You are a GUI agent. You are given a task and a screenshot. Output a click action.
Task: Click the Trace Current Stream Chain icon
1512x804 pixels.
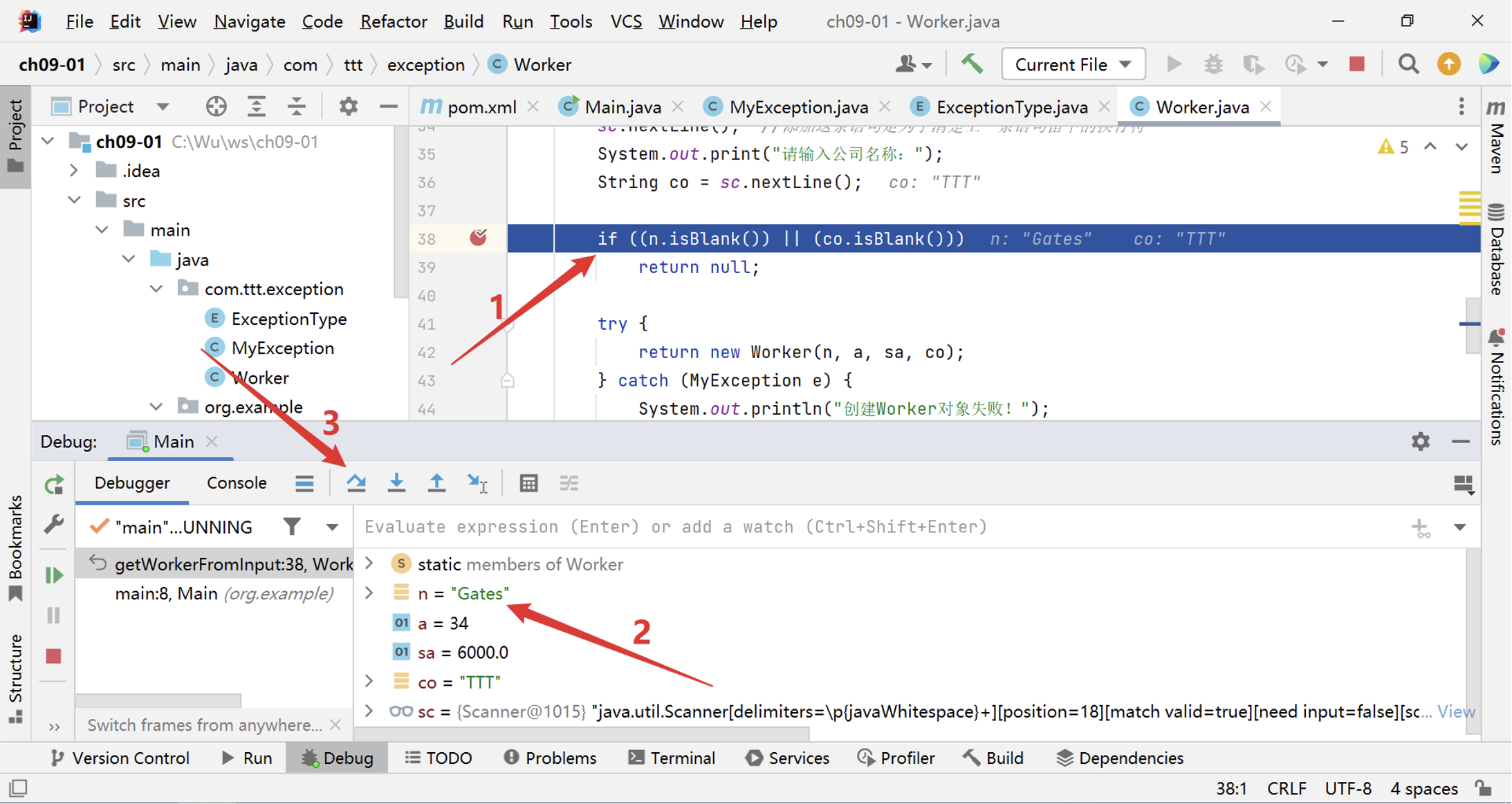tap(569, 483)
